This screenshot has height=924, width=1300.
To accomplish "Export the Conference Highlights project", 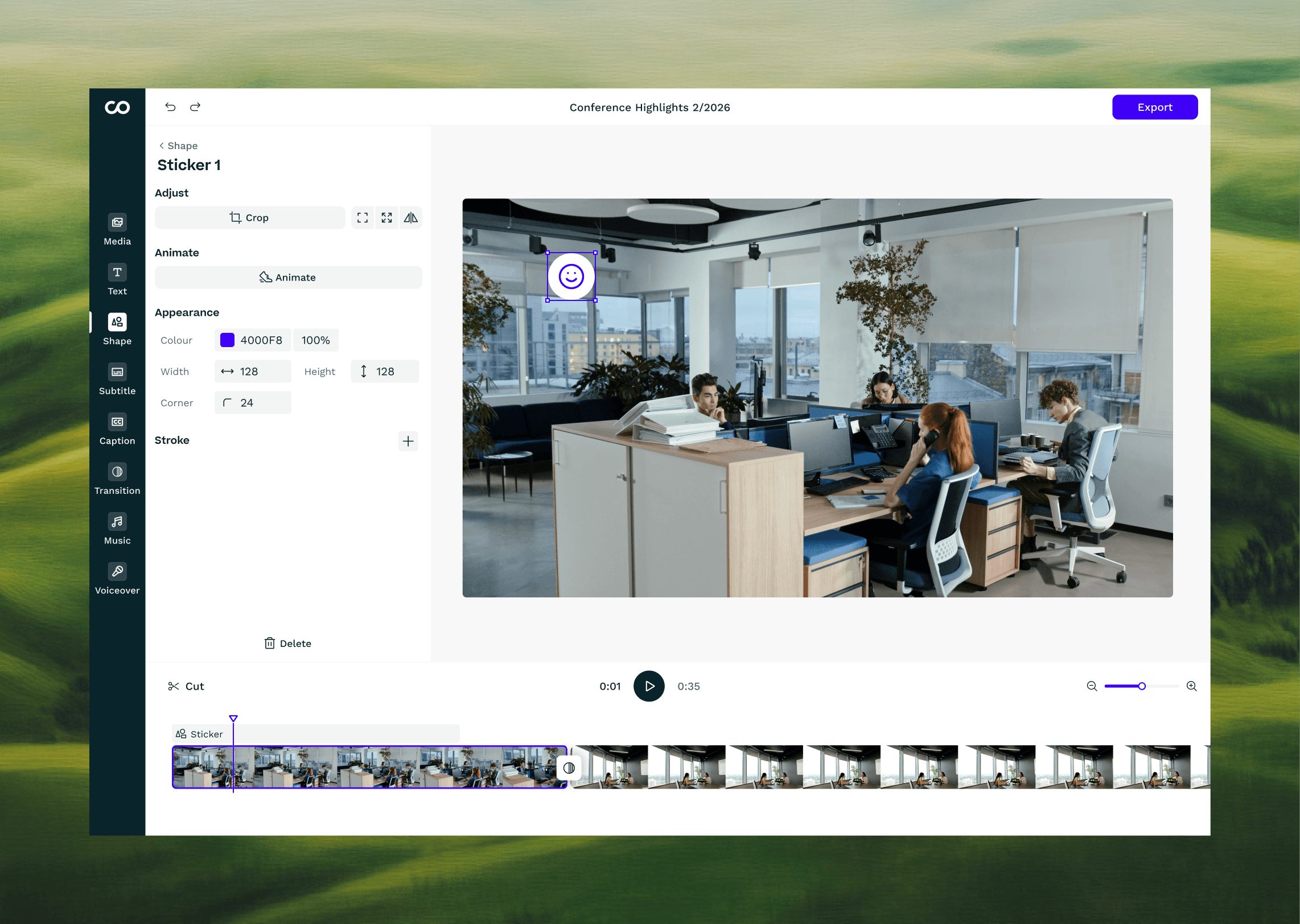I will 1154,107.
